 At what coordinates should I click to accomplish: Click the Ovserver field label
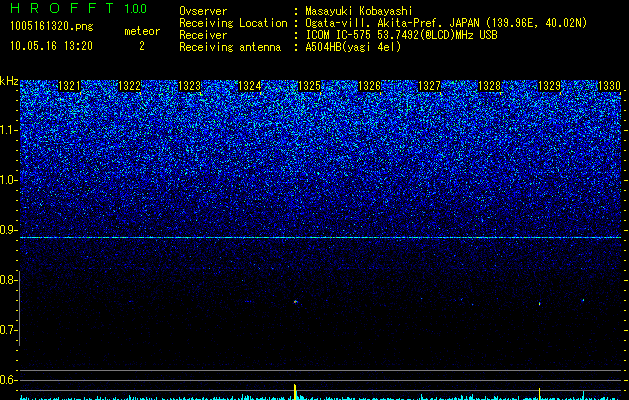click(x=203, y=11)
